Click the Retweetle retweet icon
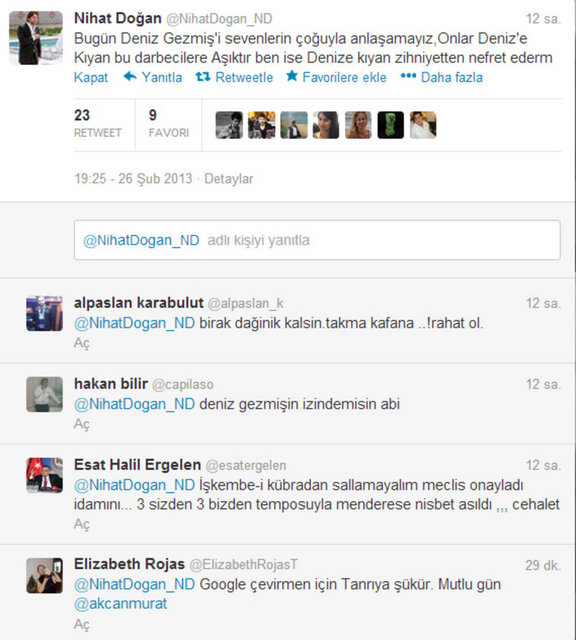The width and height of the screenshot is (576, 640). [x=202, y=76]
